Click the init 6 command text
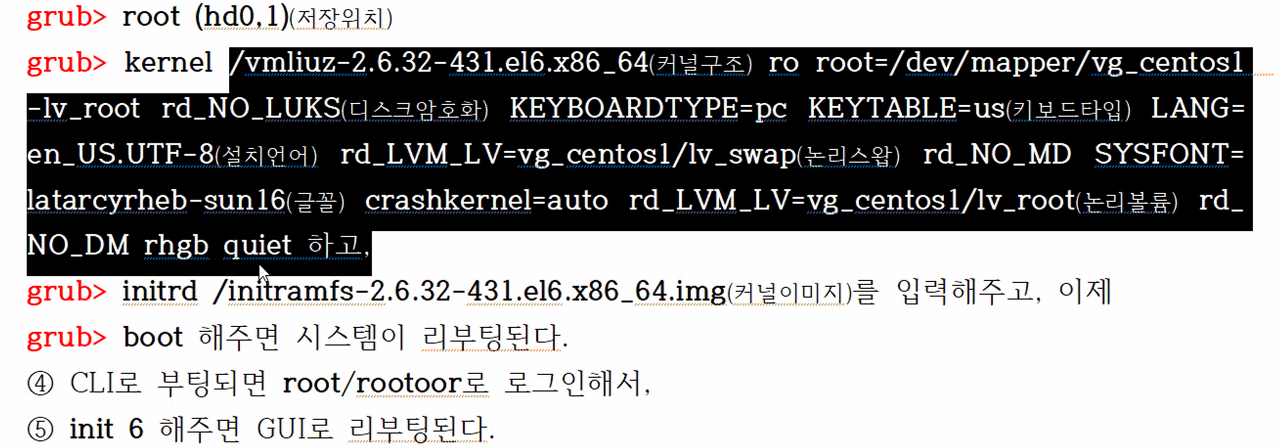This screenshot has height=448, width=1280. tap(108, 430)
